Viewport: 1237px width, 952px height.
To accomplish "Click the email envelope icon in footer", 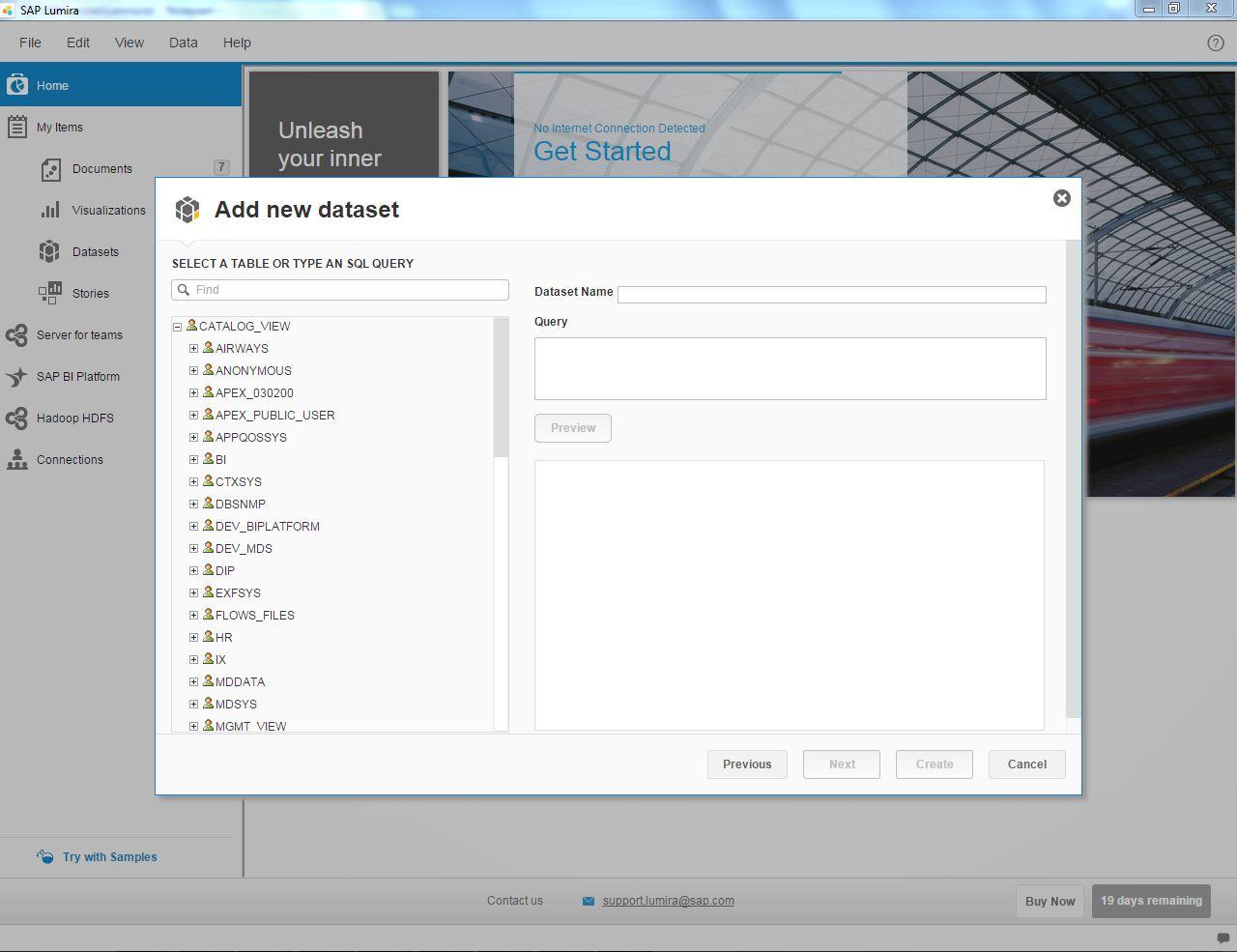I will click(589, 901).
